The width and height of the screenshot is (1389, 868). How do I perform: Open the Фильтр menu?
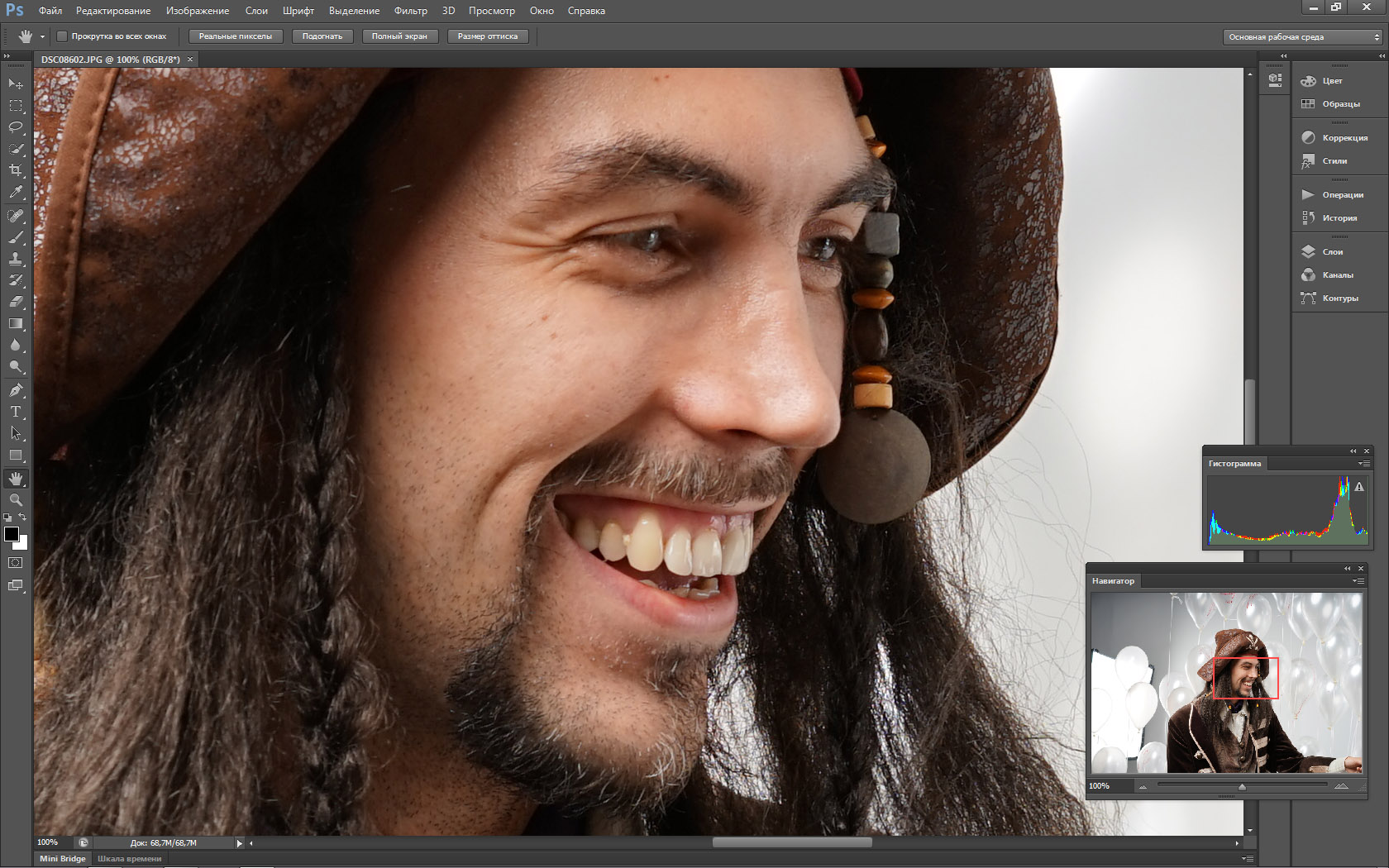410,11
